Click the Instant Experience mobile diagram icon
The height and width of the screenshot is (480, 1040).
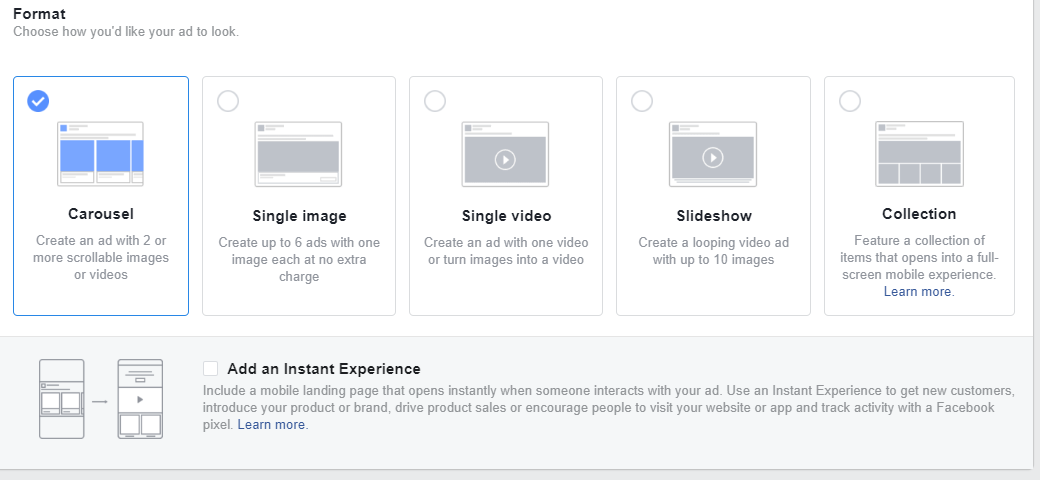pos(100,398)
